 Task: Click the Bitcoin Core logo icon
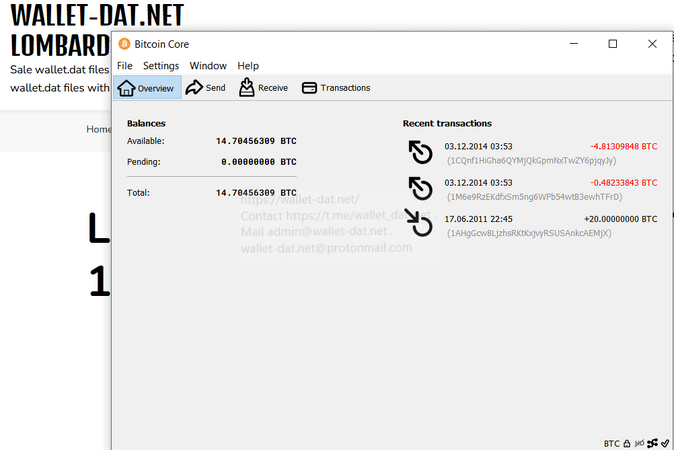coord(124,44)
